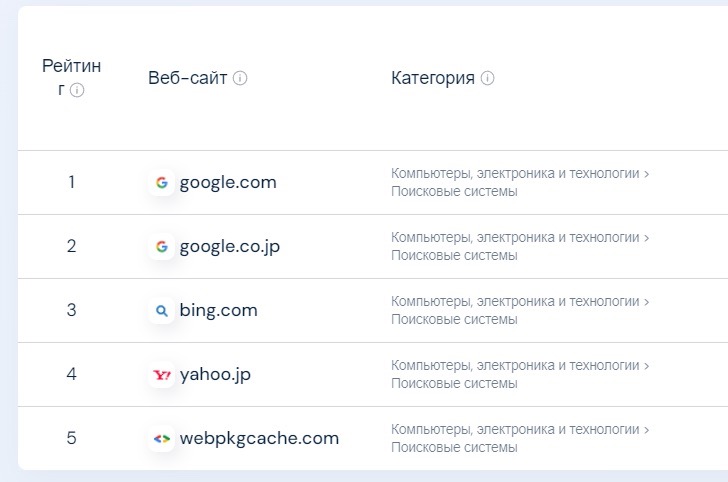Open the yahoo.jp website link
The image size is (728, 482).
pos(215,374)
